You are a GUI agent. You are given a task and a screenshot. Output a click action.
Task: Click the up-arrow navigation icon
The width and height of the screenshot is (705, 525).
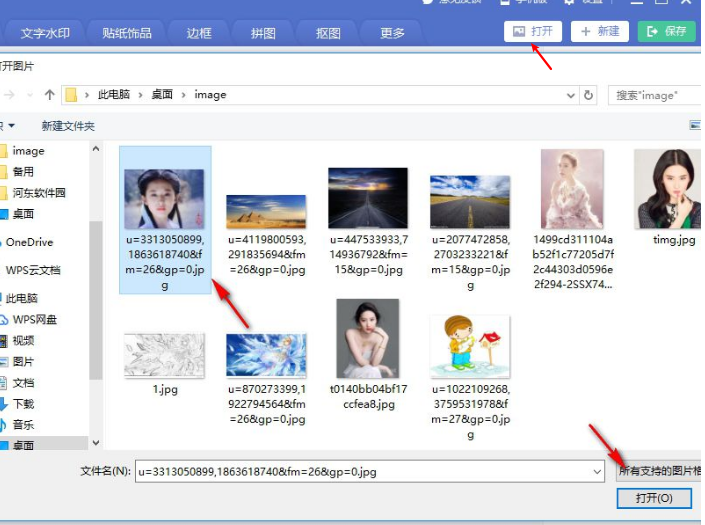(49, 95)
